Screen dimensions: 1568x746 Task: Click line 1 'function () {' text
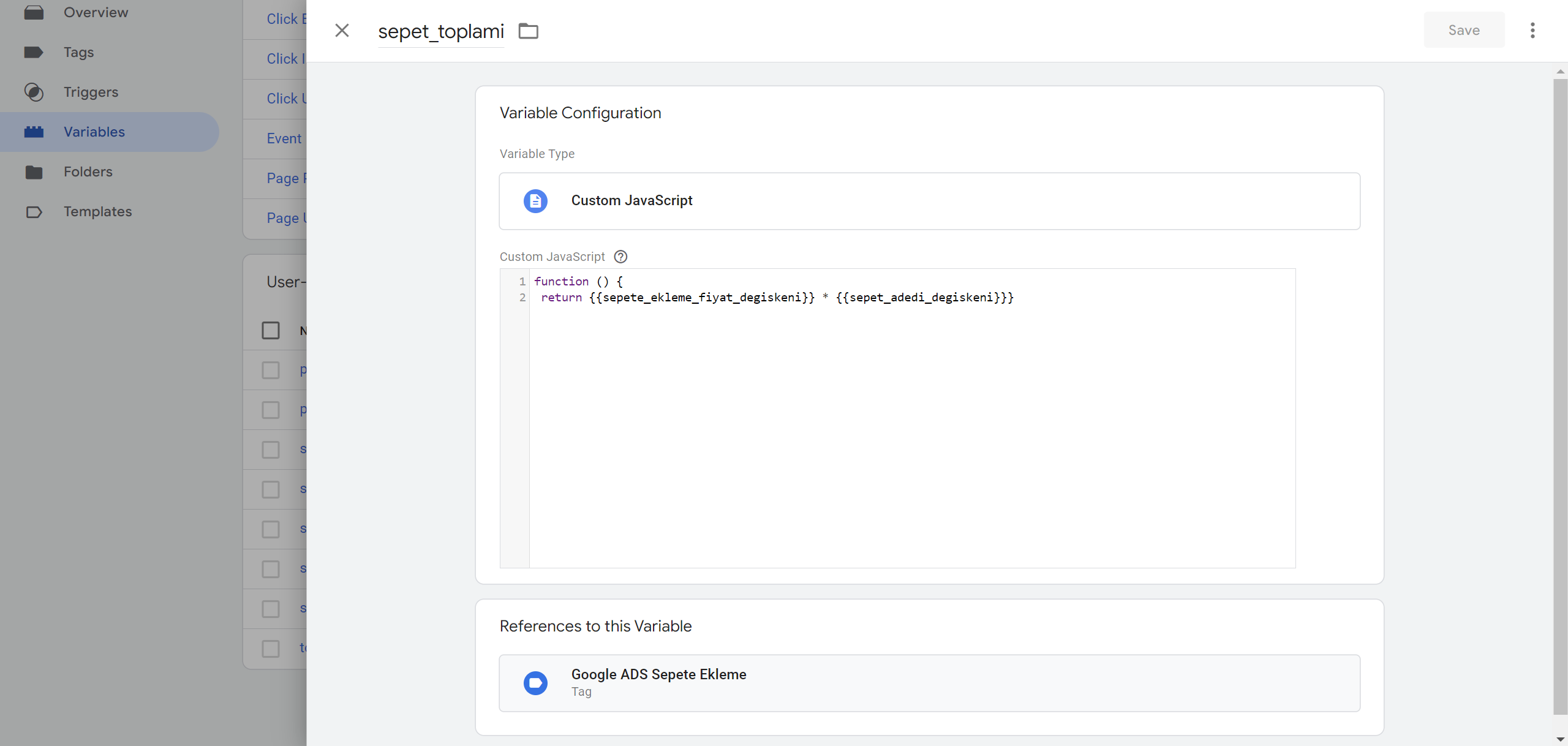coord(578,281)
